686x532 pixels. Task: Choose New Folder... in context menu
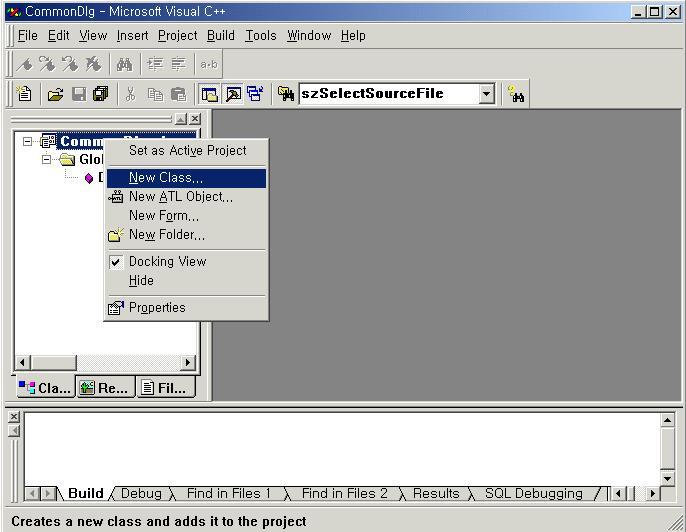(186, 235)
